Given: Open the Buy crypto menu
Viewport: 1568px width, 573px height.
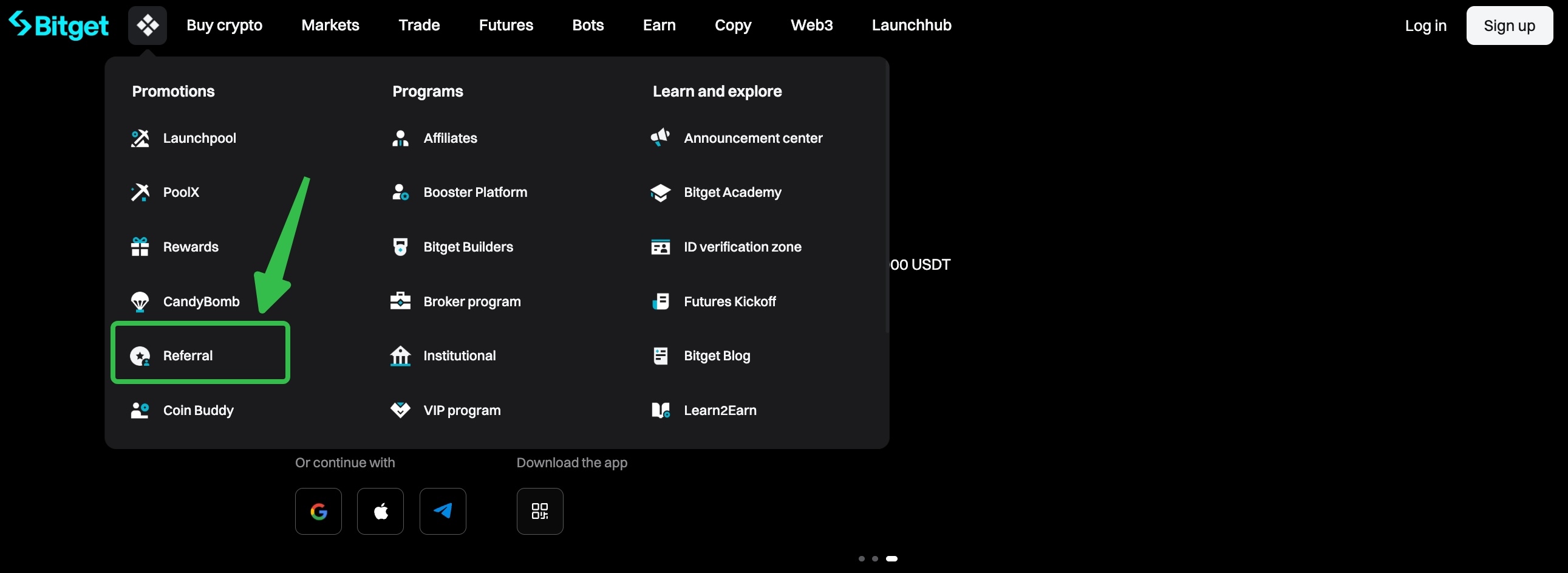Looking at the screenshot, I should pyautogui.click(x=225, y=25).
